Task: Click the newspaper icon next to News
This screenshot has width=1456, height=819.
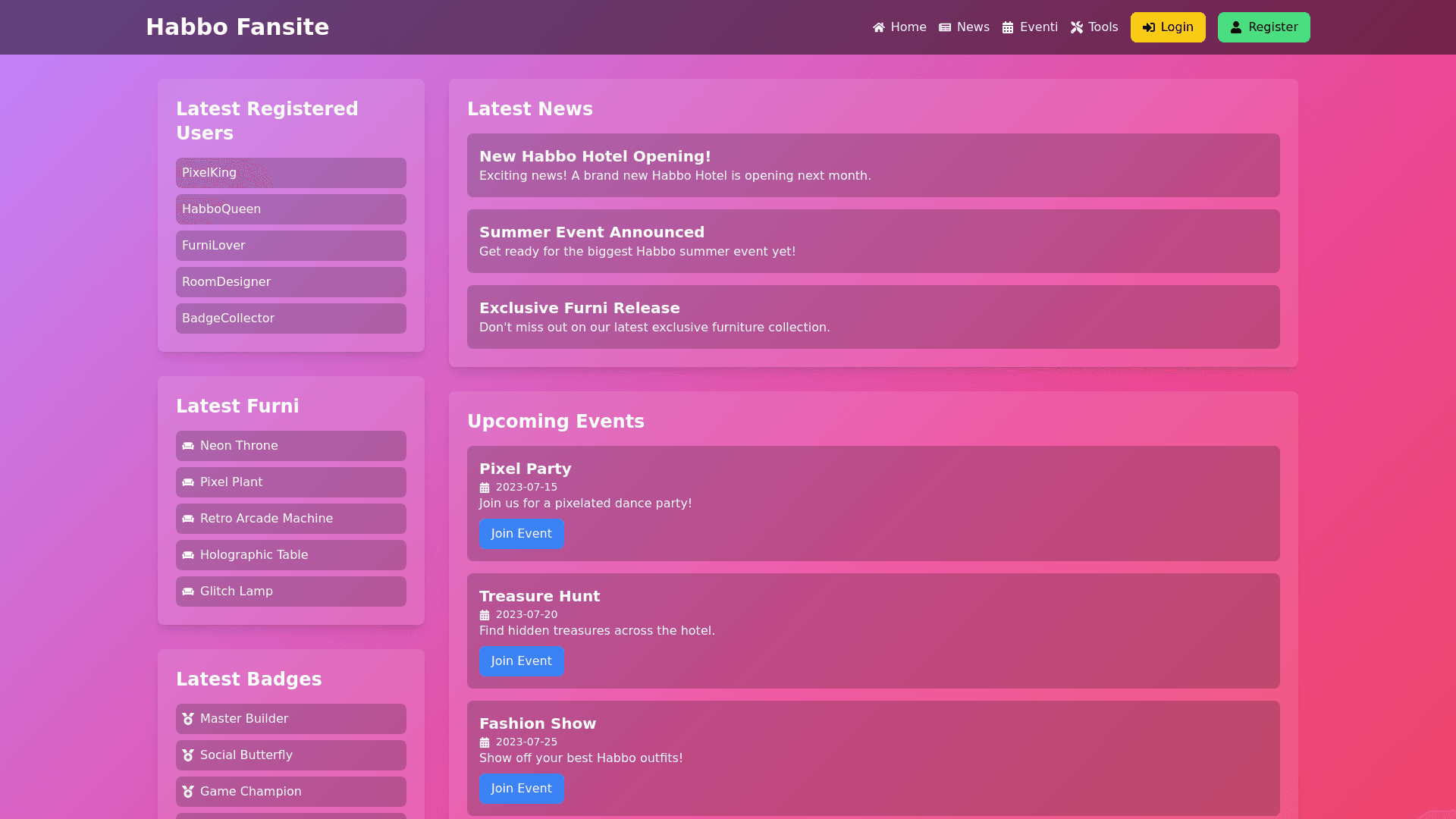Action: coord(945,27)
